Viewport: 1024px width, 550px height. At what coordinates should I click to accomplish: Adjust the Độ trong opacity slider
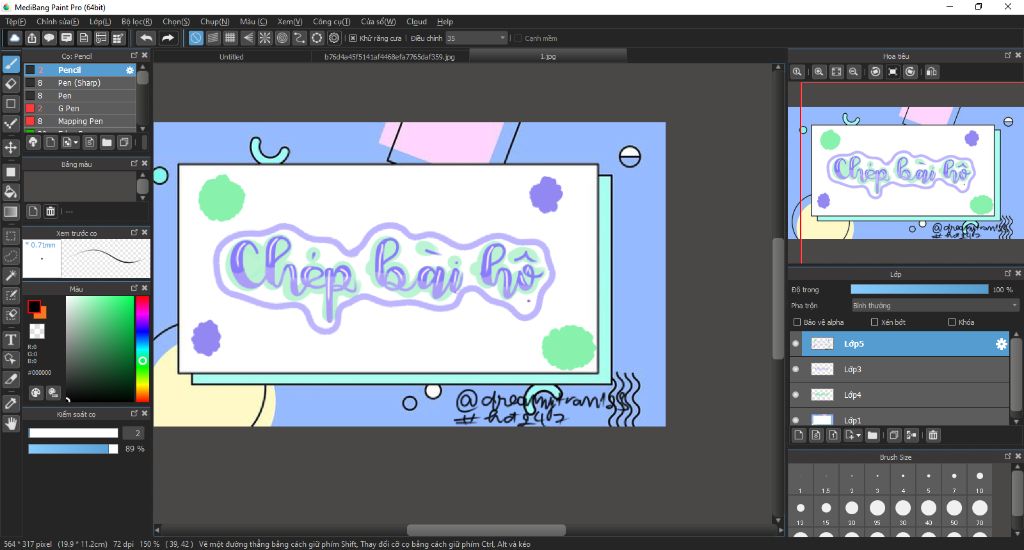click(x=920, y=289)
